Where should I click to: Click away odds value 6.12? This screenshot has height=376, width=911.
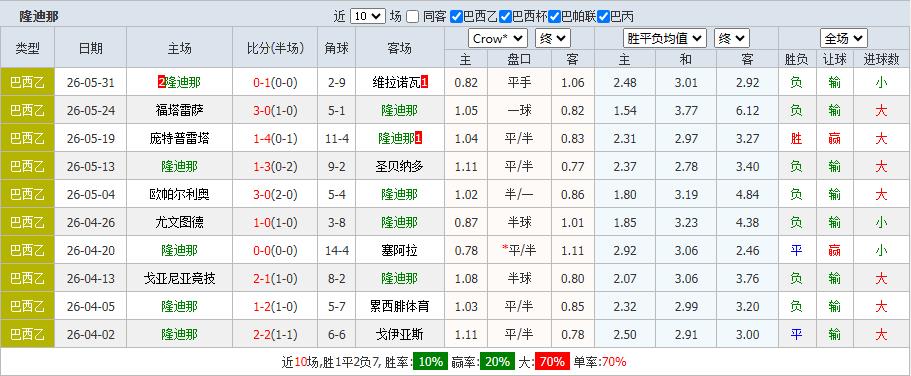pos(747,110)
